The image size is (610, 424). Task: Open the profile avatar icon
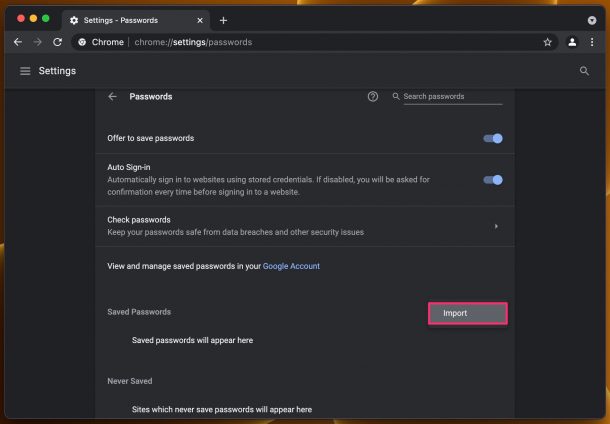click(x=572, y=42)
